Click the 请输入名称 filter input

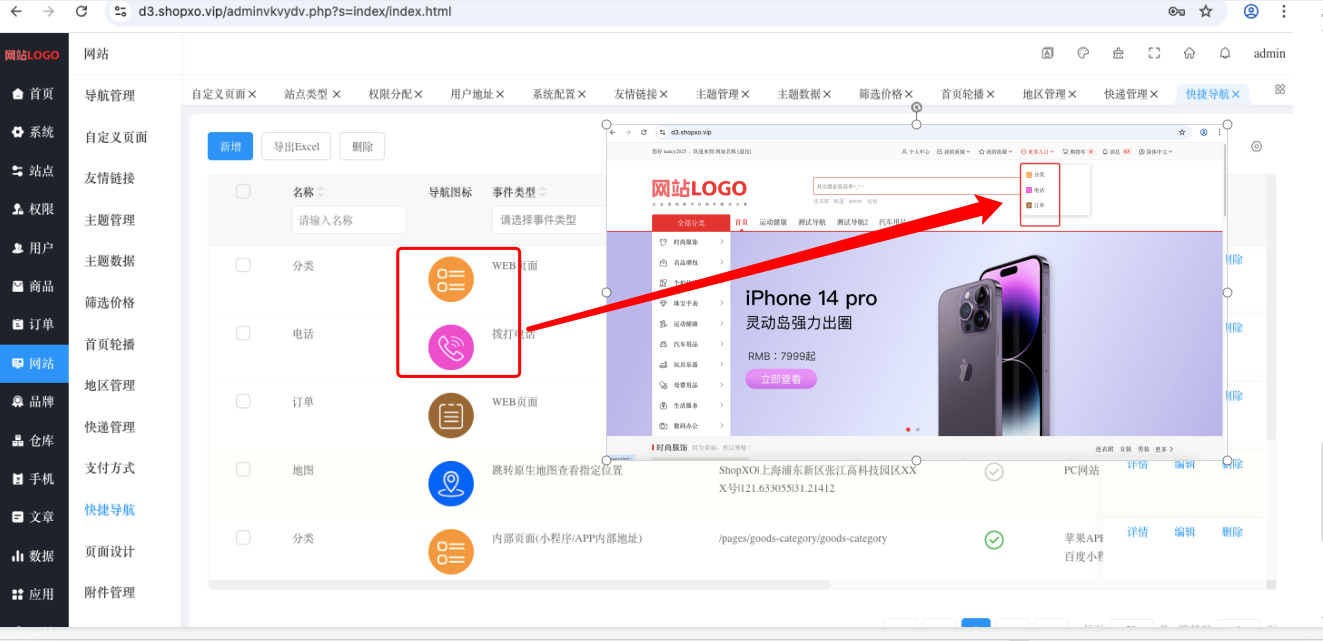pos(349,220)
